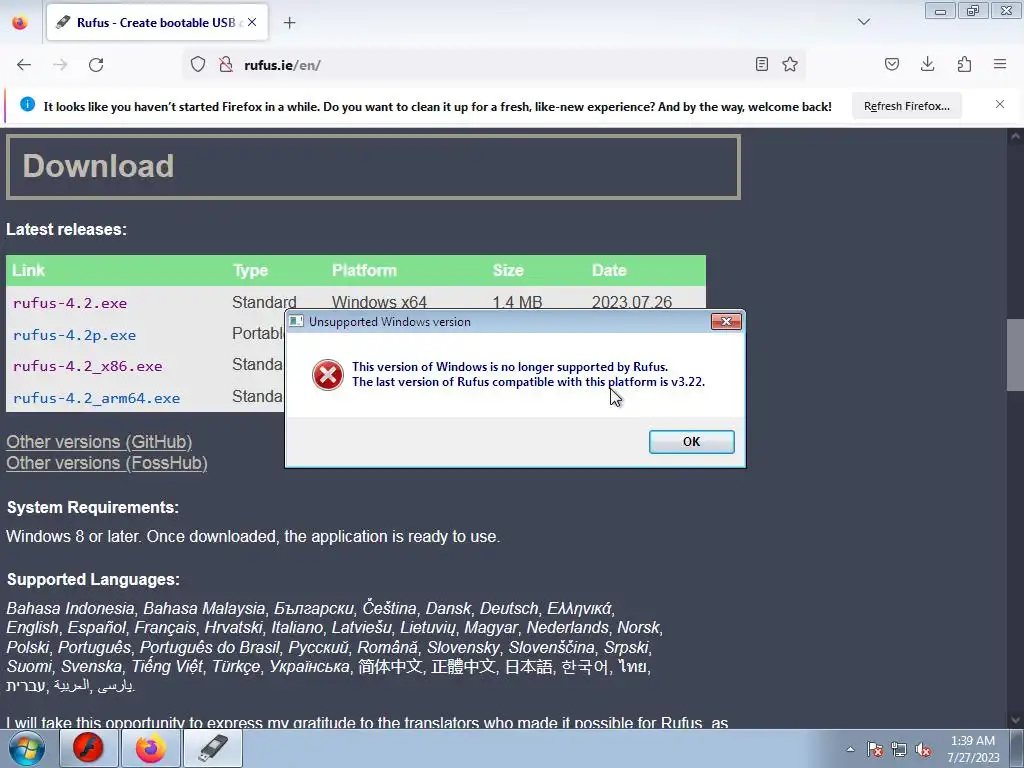Image resolution: width=1024 pixels, height=768 pixels.
Task: Close the Rufus browser tab
Action: tap(252, 22)
